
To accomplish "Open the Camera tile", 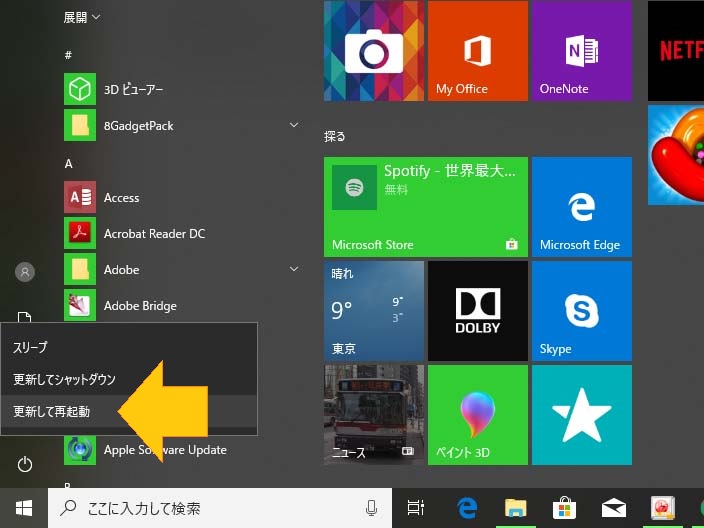I will point(374,51).
